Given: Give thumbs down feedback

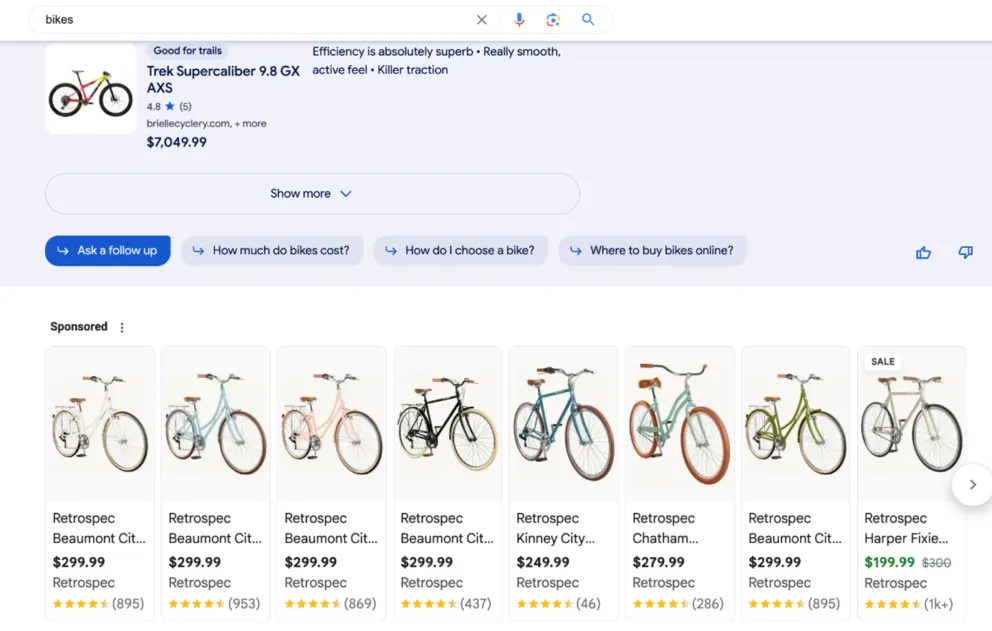Looking at the screenshot, I should 965,253.
